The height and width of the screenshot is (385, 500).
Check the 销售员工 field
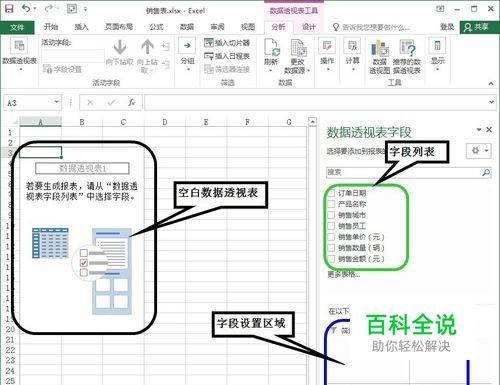(x=331, y=226)
